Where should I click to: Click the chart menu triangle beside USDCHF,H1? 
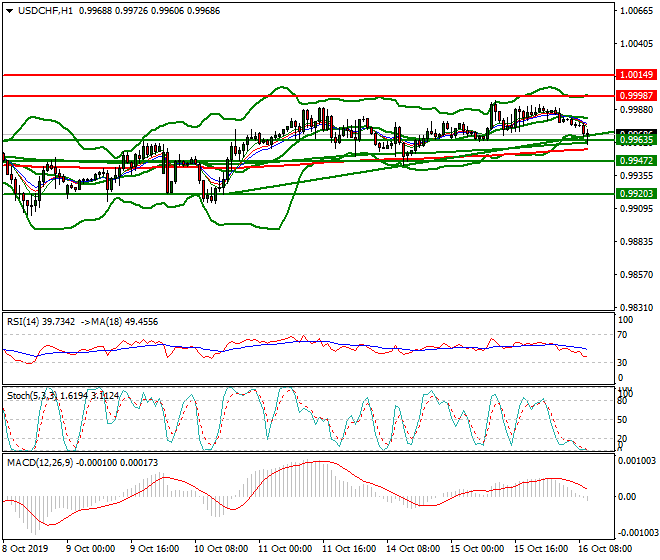pyautogui.click(x=9, y=11)
